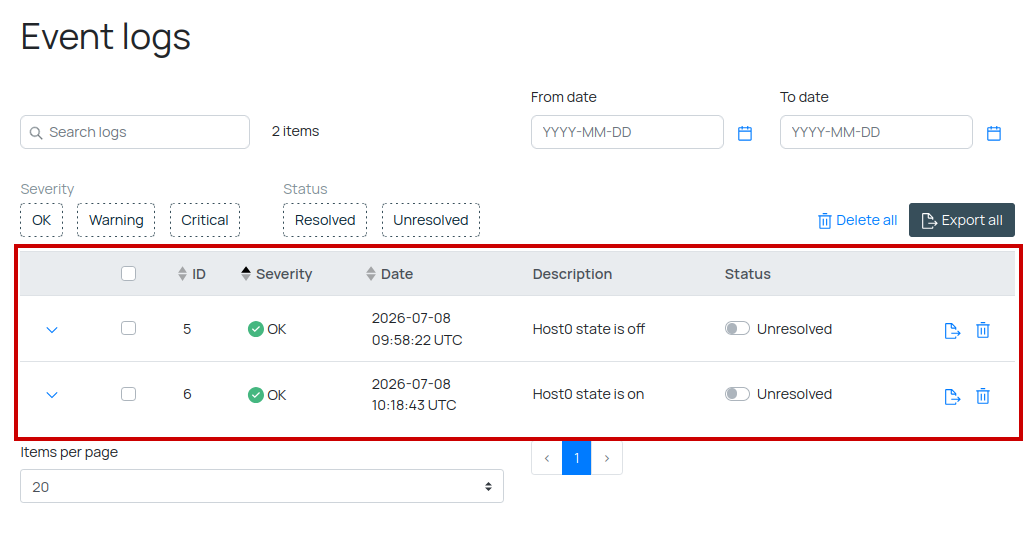Expand details of log row ID 6
Viewport: 1035px width, 534px height.
[x=52, y=395]
